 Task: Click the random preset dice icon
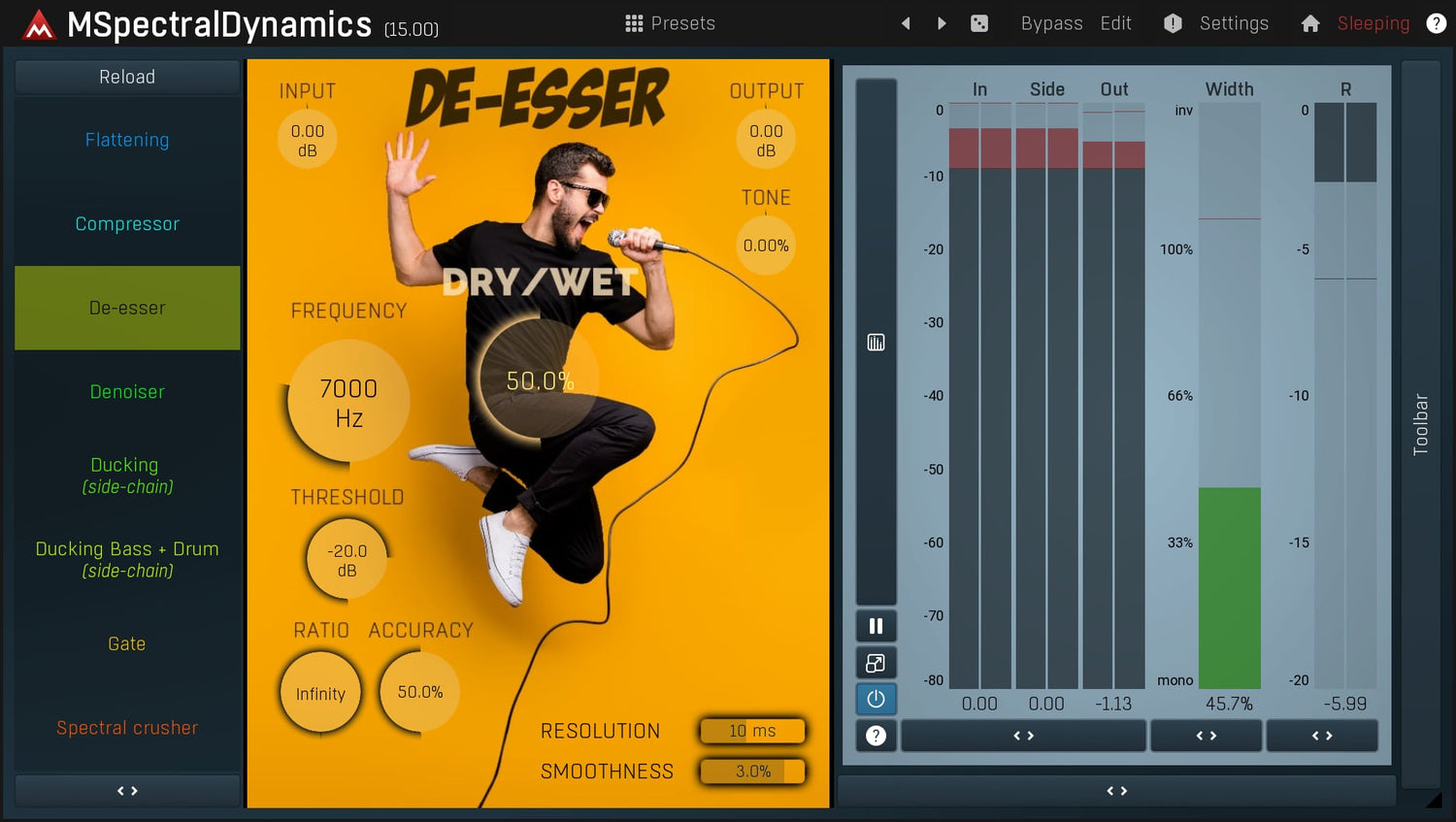click(x=979, y=23)
